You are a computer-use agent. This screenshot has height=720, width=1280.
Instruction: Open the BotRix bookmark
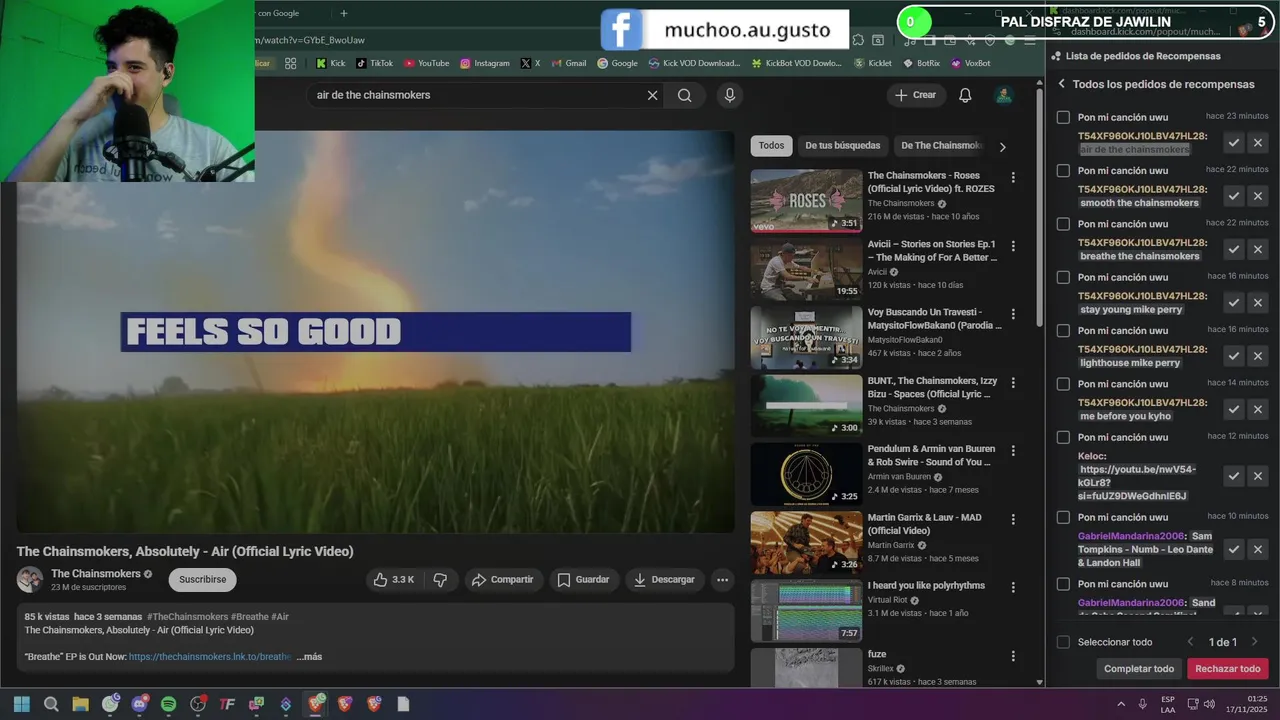920,63
